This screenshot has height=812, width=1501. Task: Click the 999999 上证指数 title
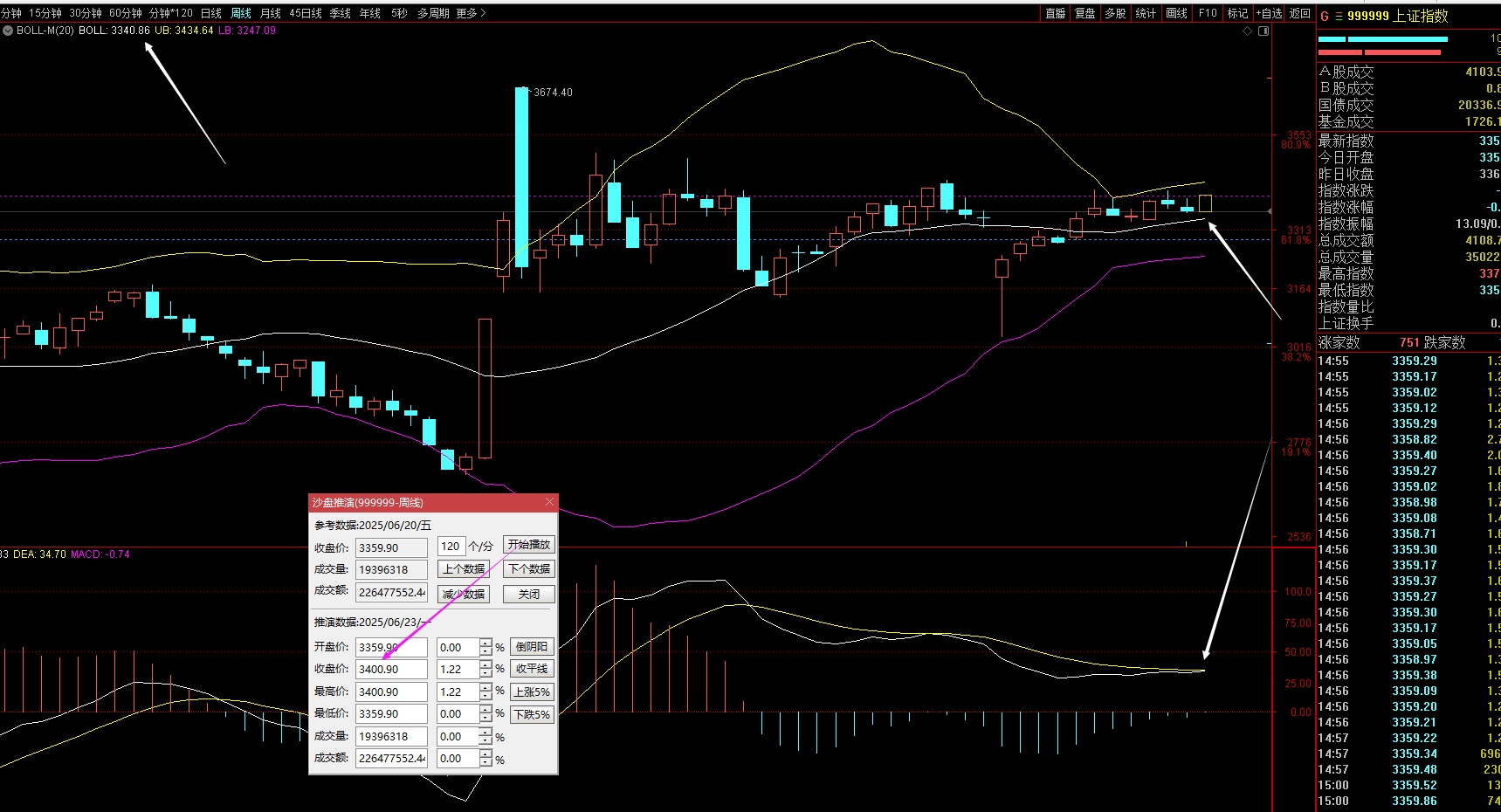pos(1397,16)
